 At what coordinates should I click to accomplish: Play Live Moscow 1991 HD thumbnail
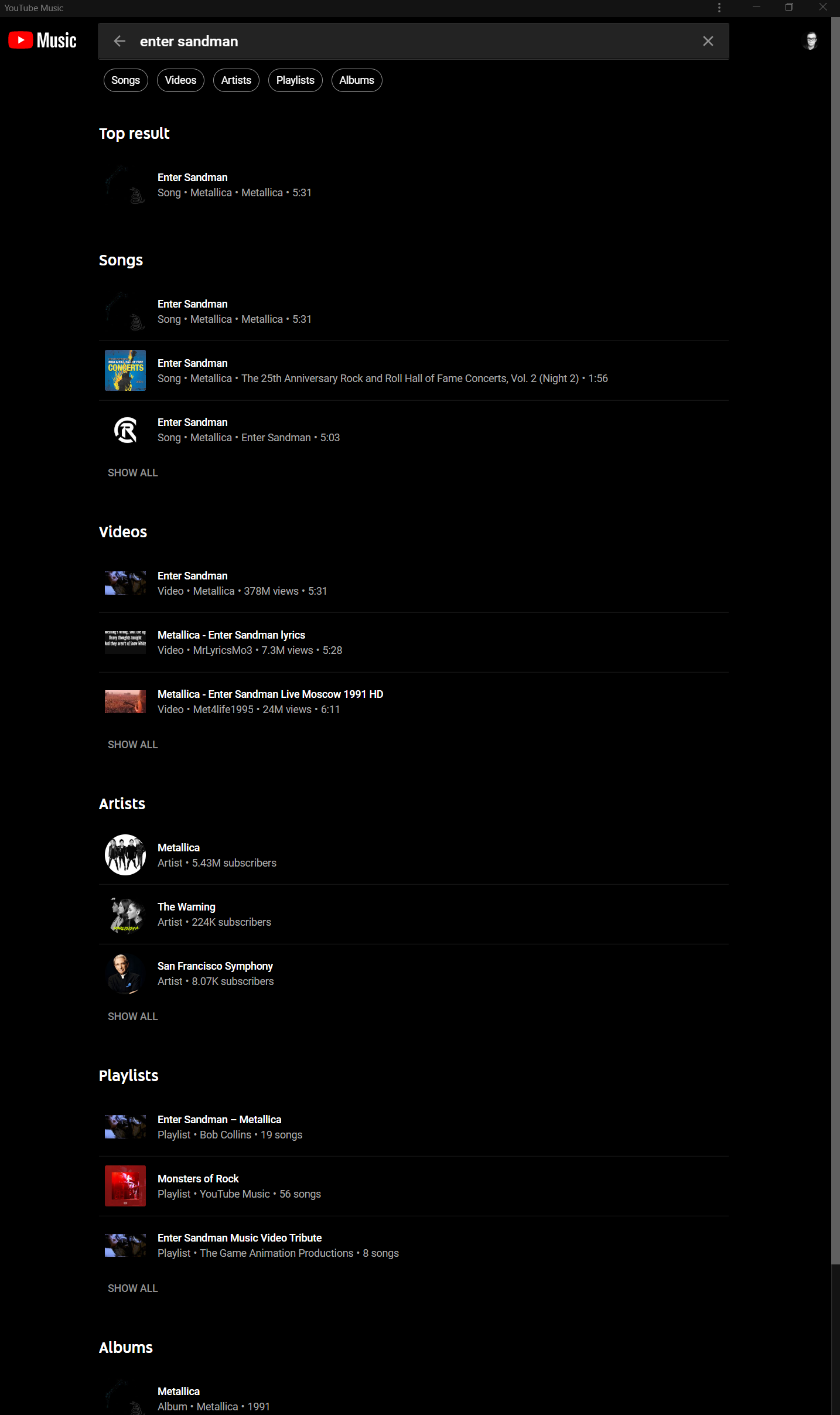click(125, 701)
